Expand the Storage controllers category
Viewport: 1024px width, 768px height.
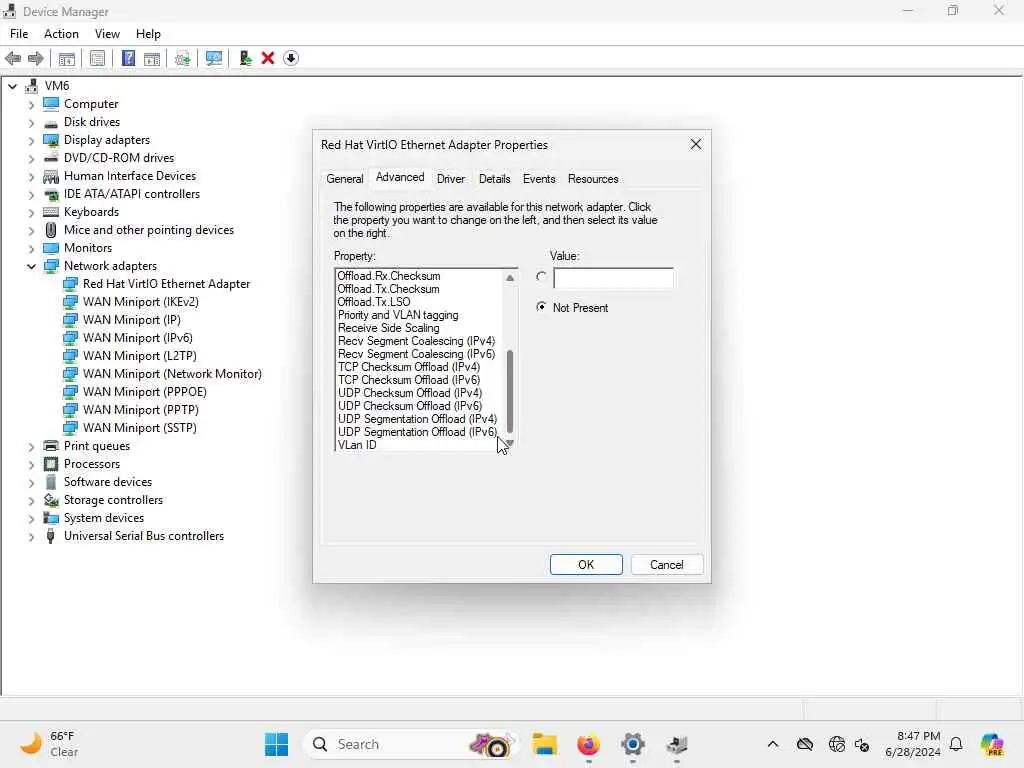point(31,500)
